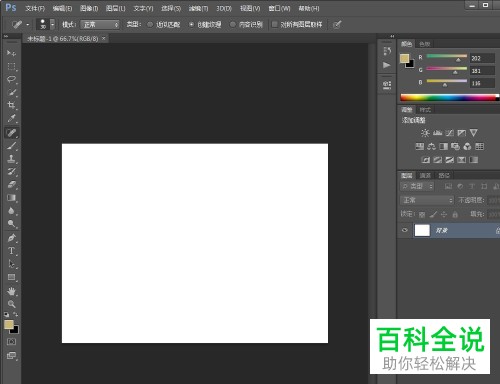The image size is (500, 384).
Task: Expand the toolbox with double-arrow
Action: (6, 36)
